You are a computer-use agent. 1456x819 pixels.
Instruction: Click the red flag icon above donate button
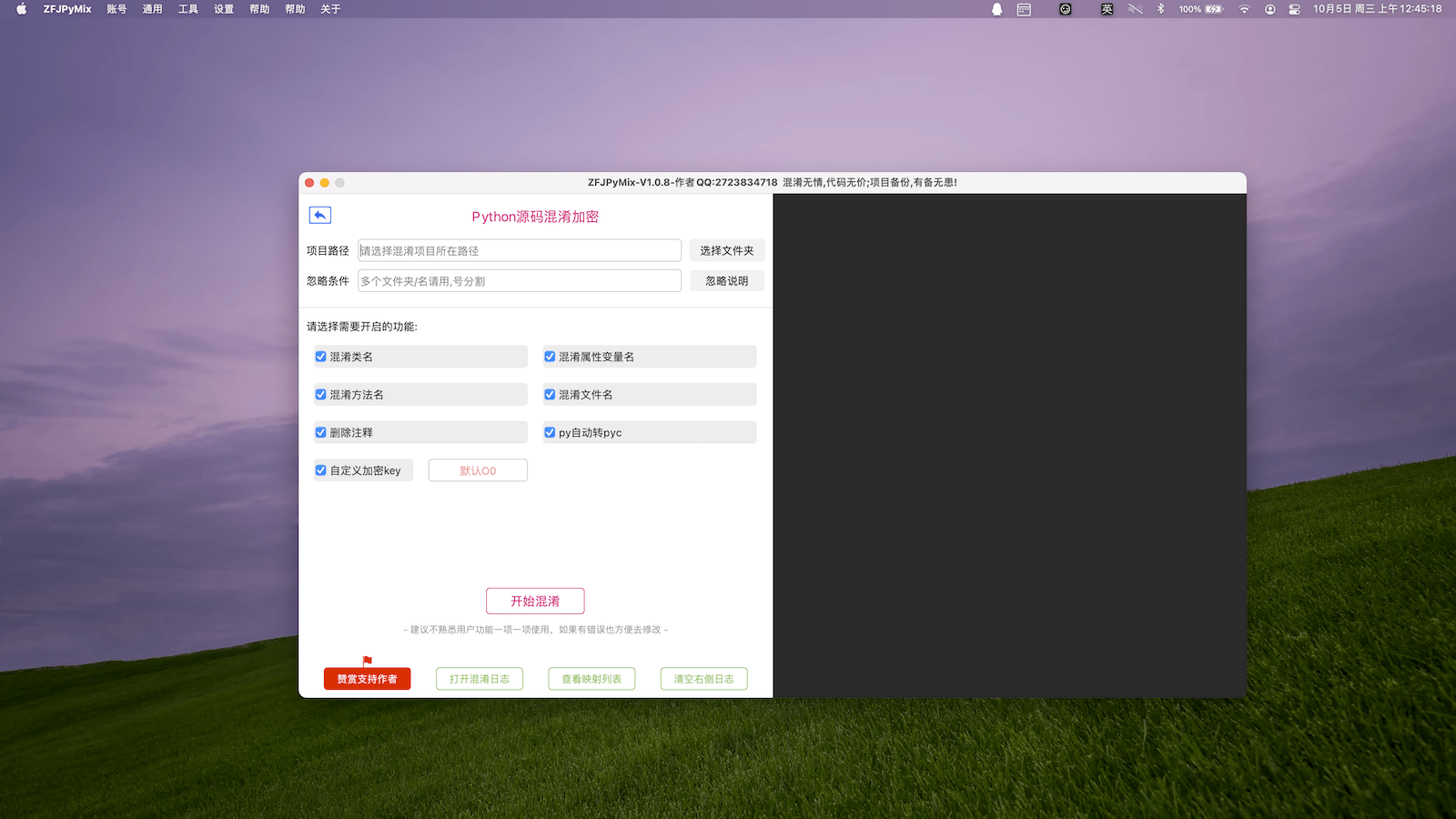pyautogui.click(x=368, y=661)
